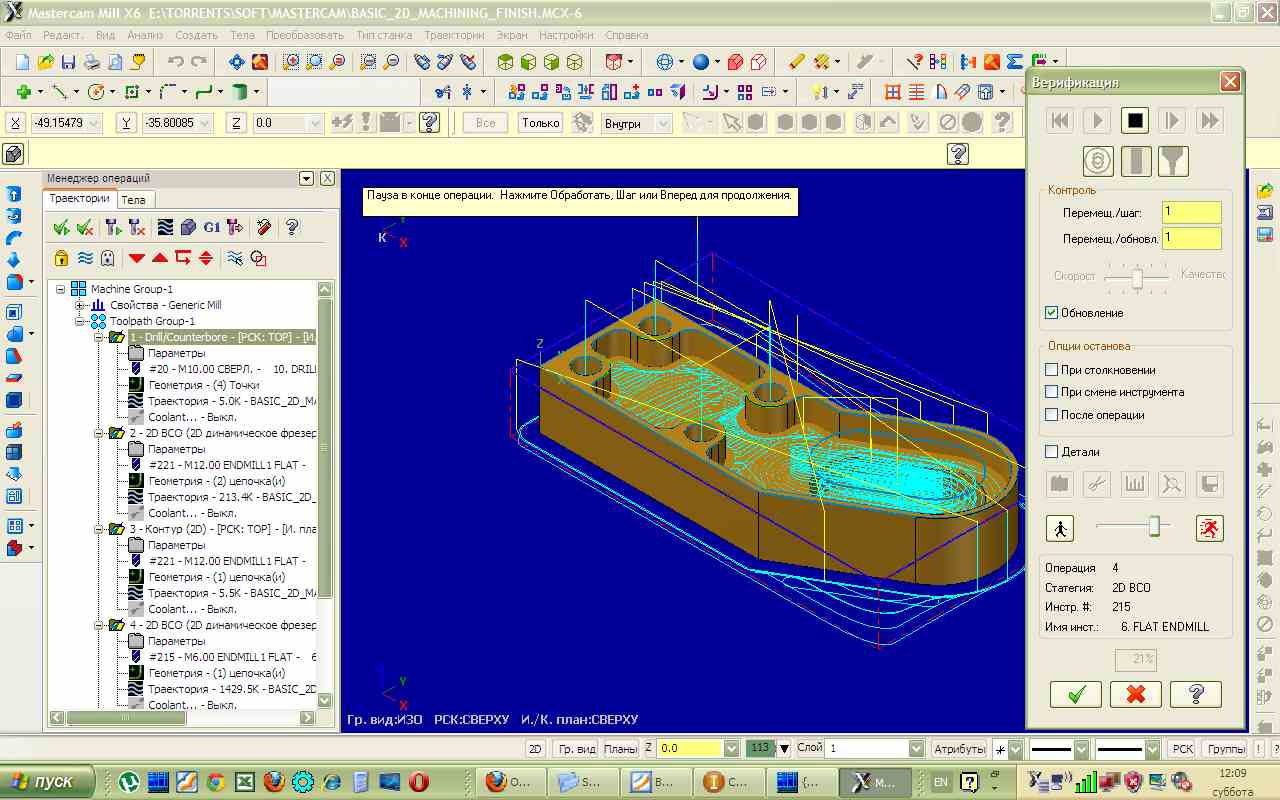Click the Fit to screen icon
1280x800 pixels.
tap(237, 62)
